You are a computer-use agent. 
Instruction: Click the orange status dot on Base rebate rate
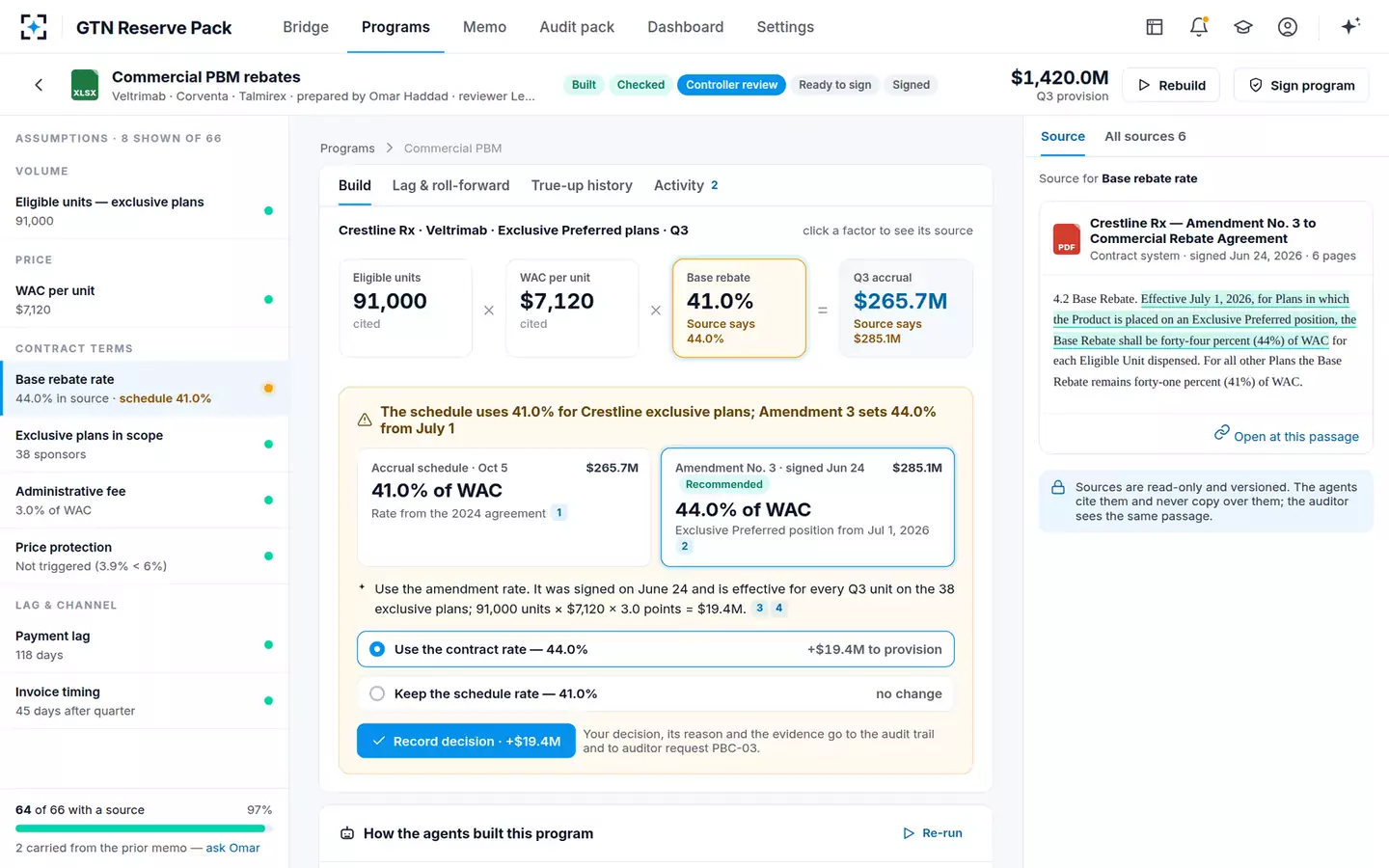[268, 389]
